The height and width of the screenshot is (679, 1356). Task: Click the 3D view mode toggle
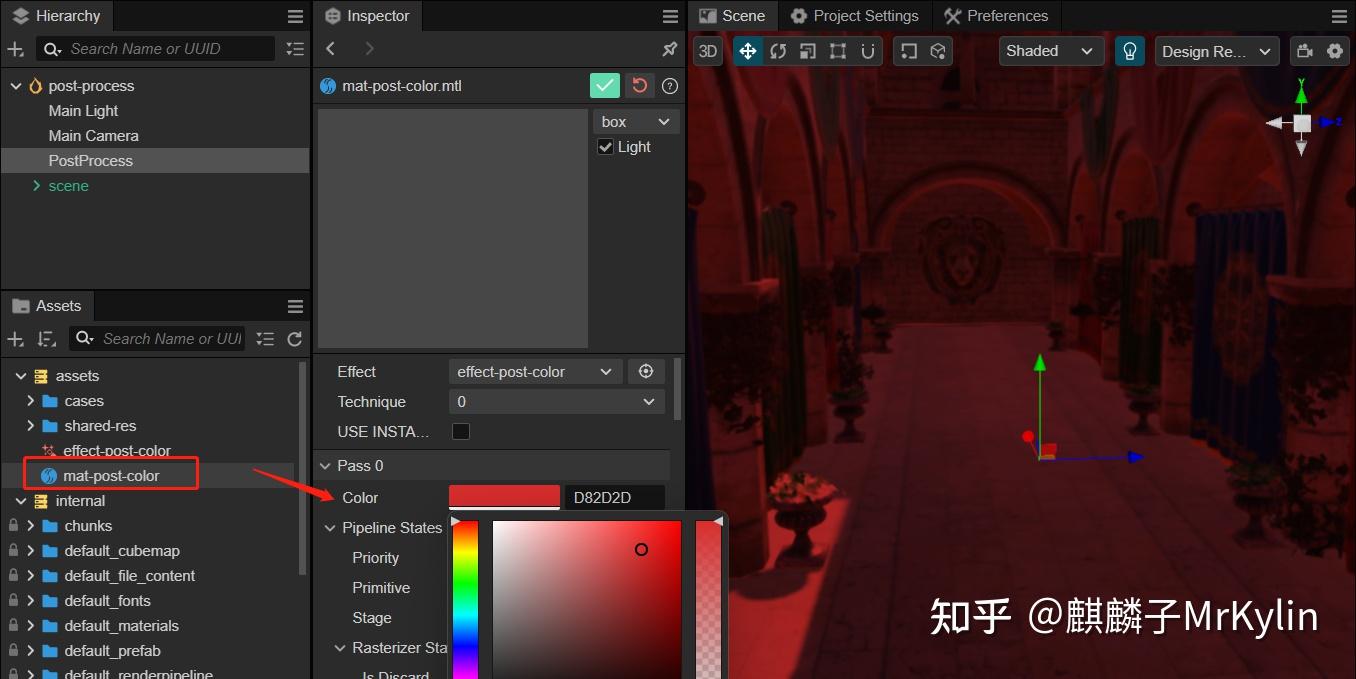(708, 51)
